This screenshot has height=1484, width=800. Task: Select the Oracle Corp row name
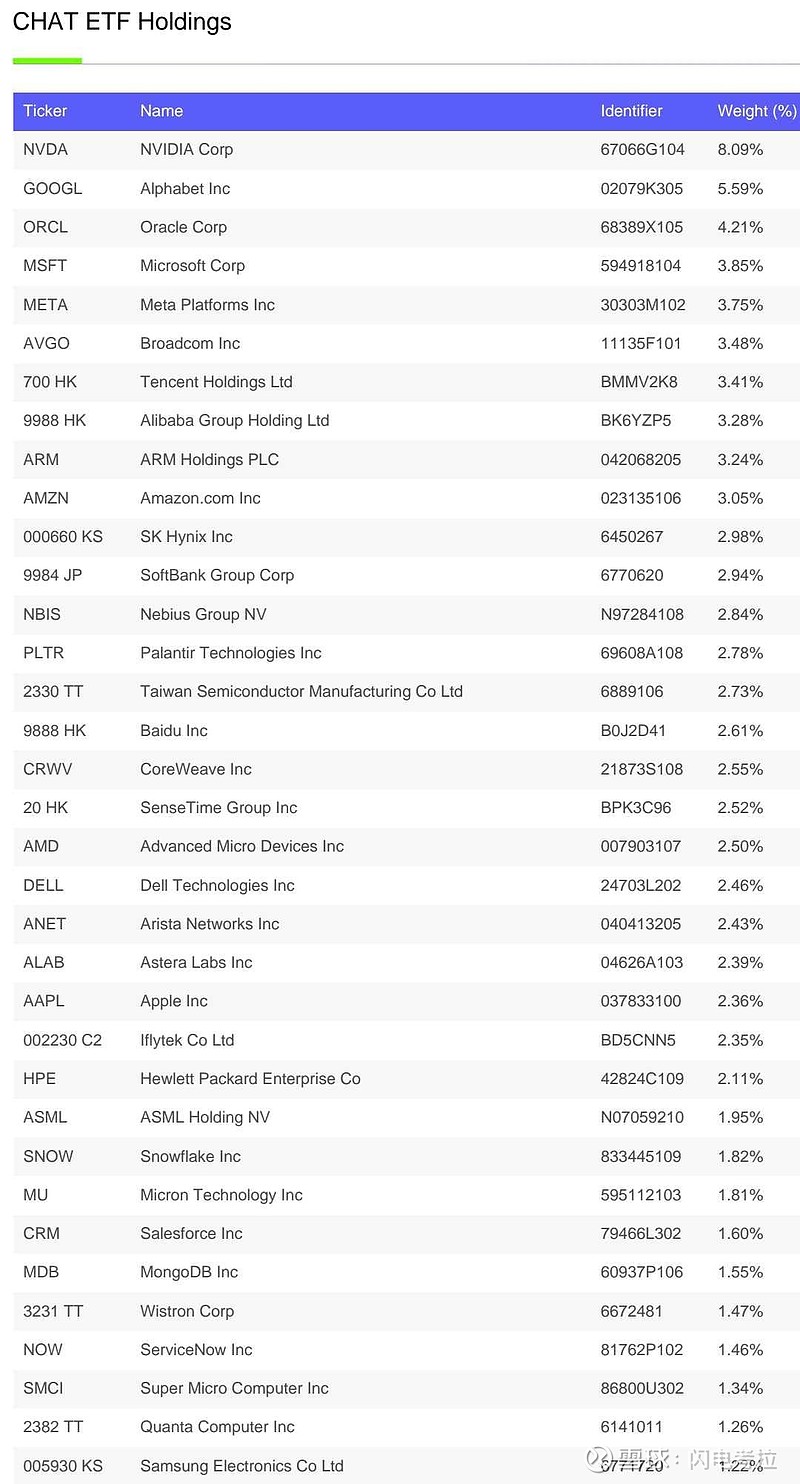(183, 227)
